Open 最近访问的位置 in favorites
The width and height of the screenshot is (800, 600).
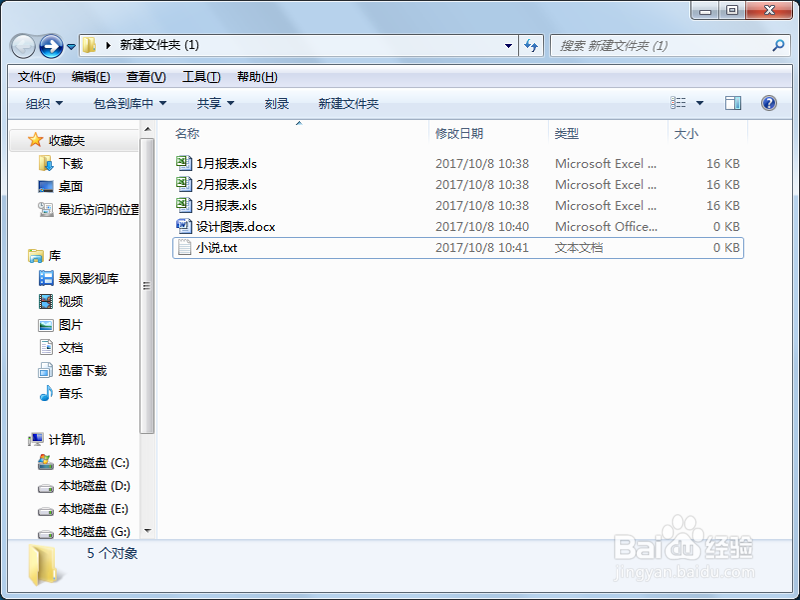pyautogui.click(x=98, y=210)
